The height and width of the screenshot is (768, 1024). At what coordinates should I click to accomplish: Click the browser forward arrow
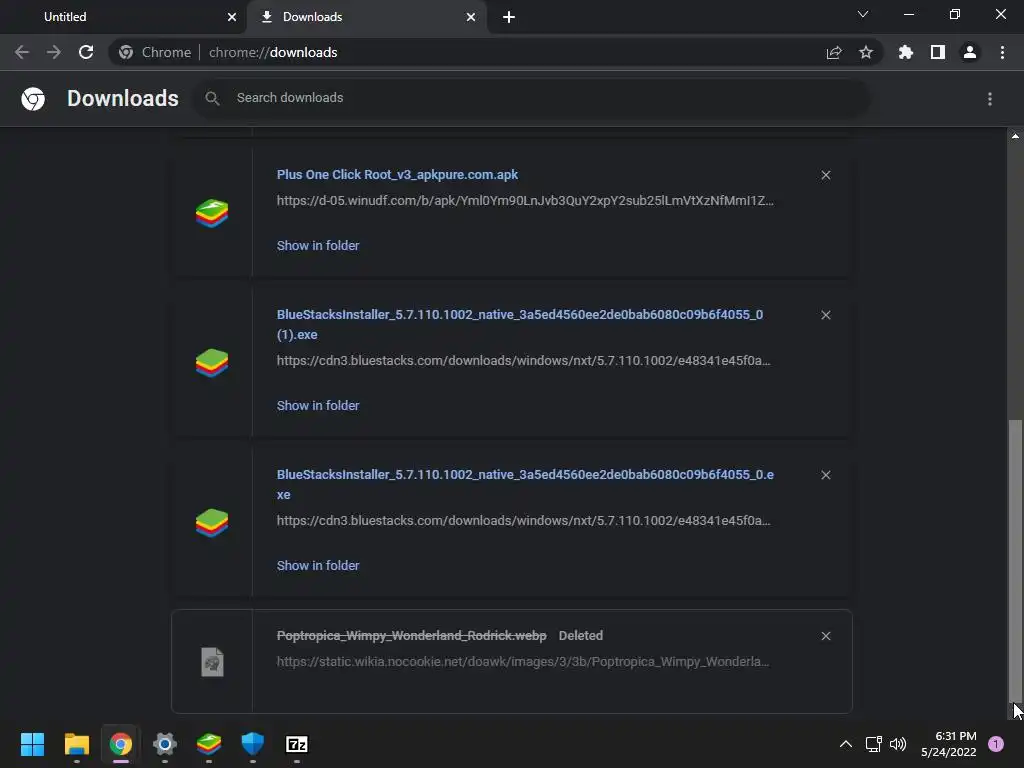(54, 52)
